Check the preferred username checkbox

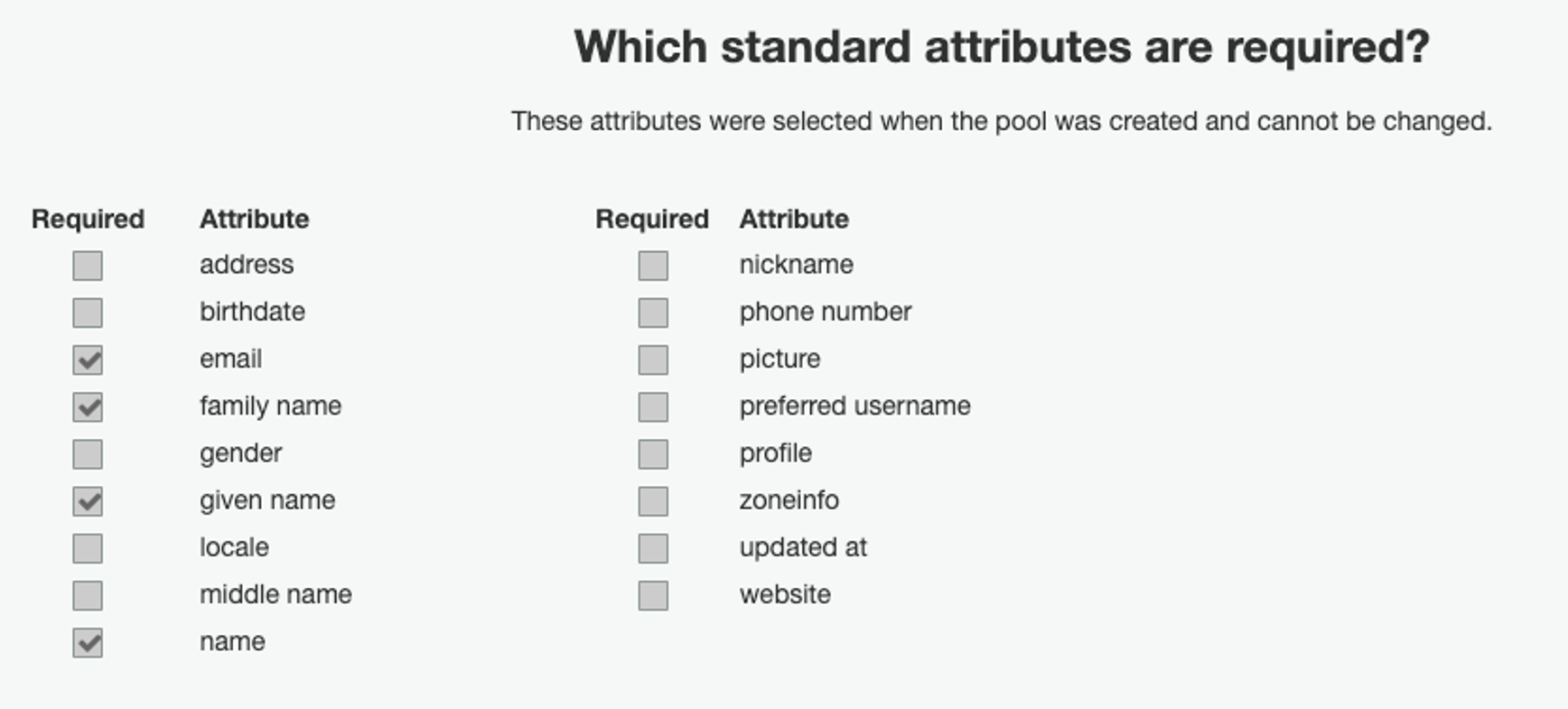pyautogui.click(x=653, y=406)
